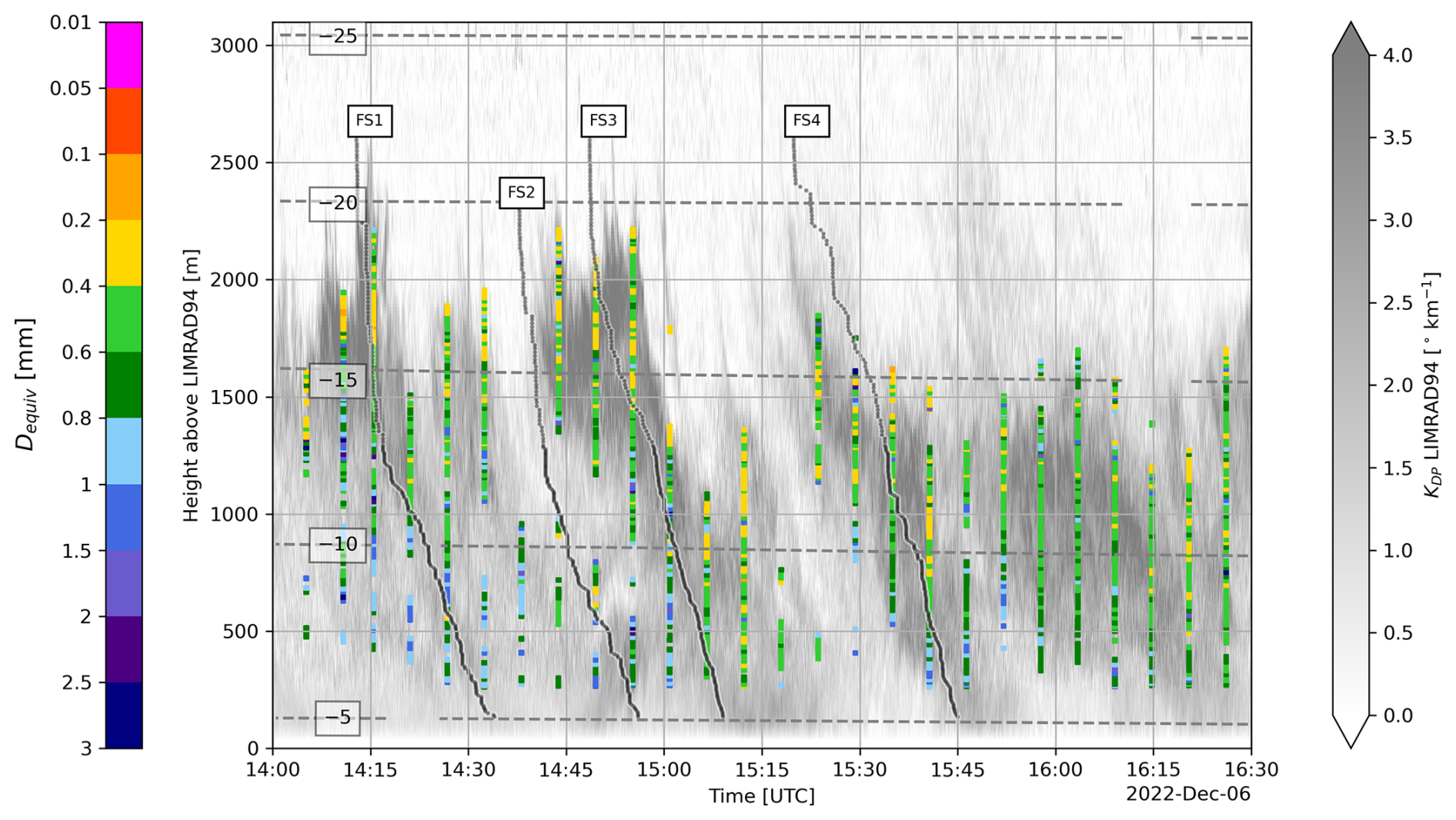Viewport: 1456px width, 820px height.
Task: Select the red-orange Dequiv color segment
Action: [124, 121]
